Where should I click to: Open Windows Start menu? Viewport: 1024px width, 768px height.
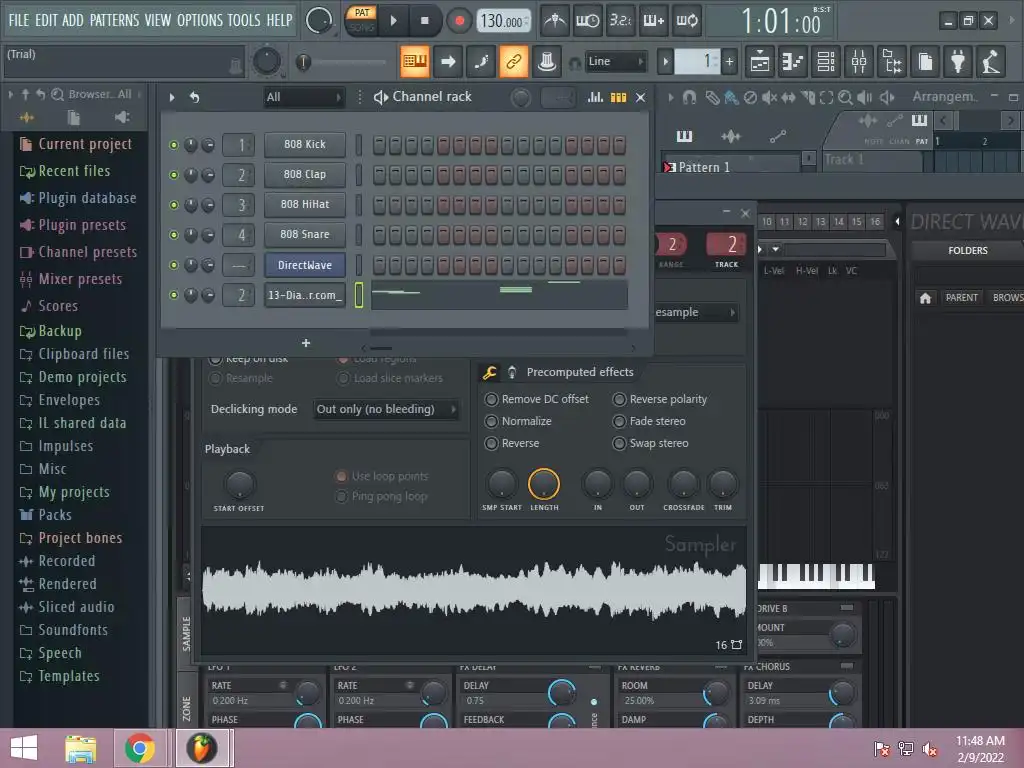[x=24, y=748]
